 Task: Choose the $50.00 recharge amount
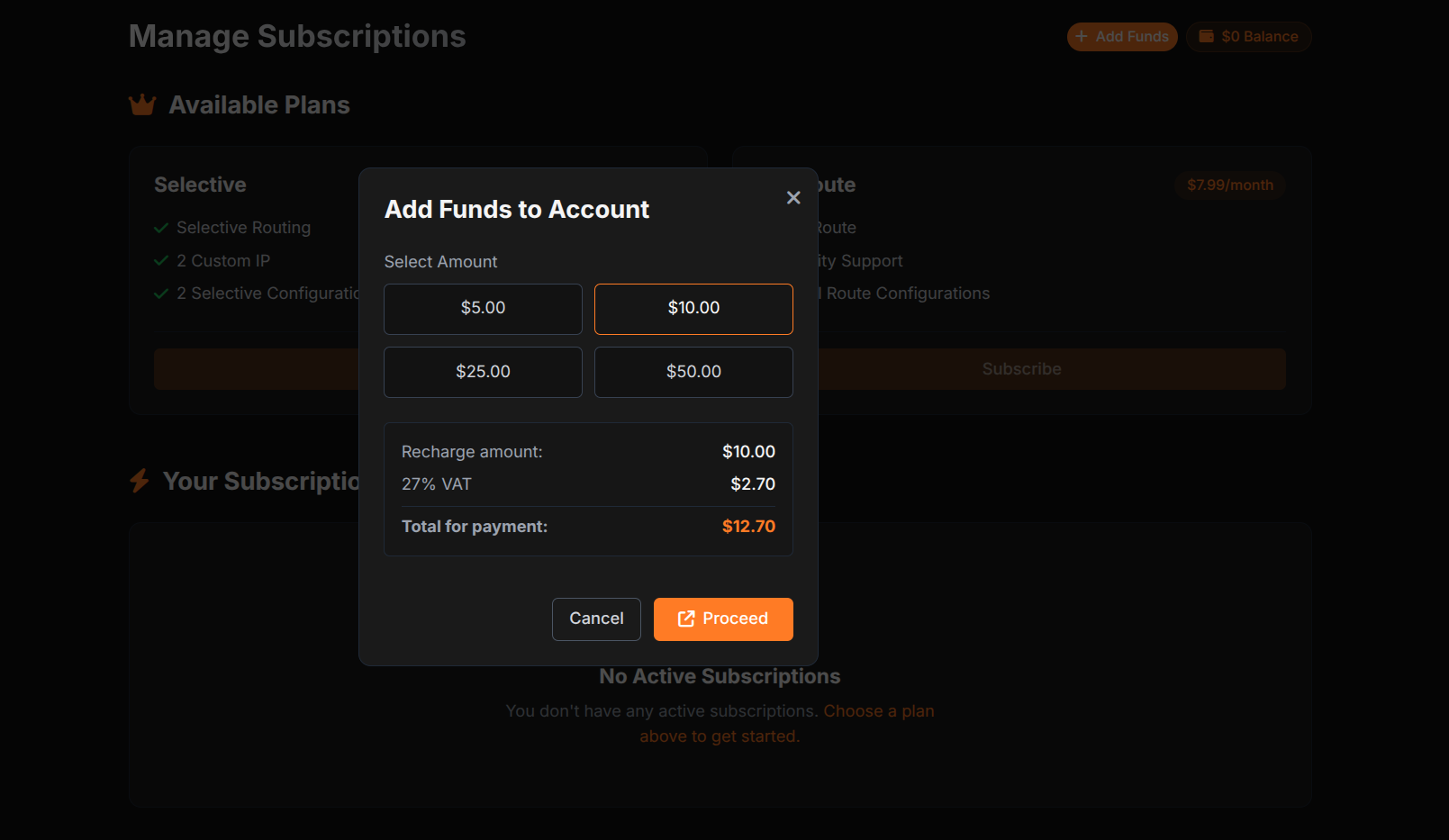pos(693,372)
